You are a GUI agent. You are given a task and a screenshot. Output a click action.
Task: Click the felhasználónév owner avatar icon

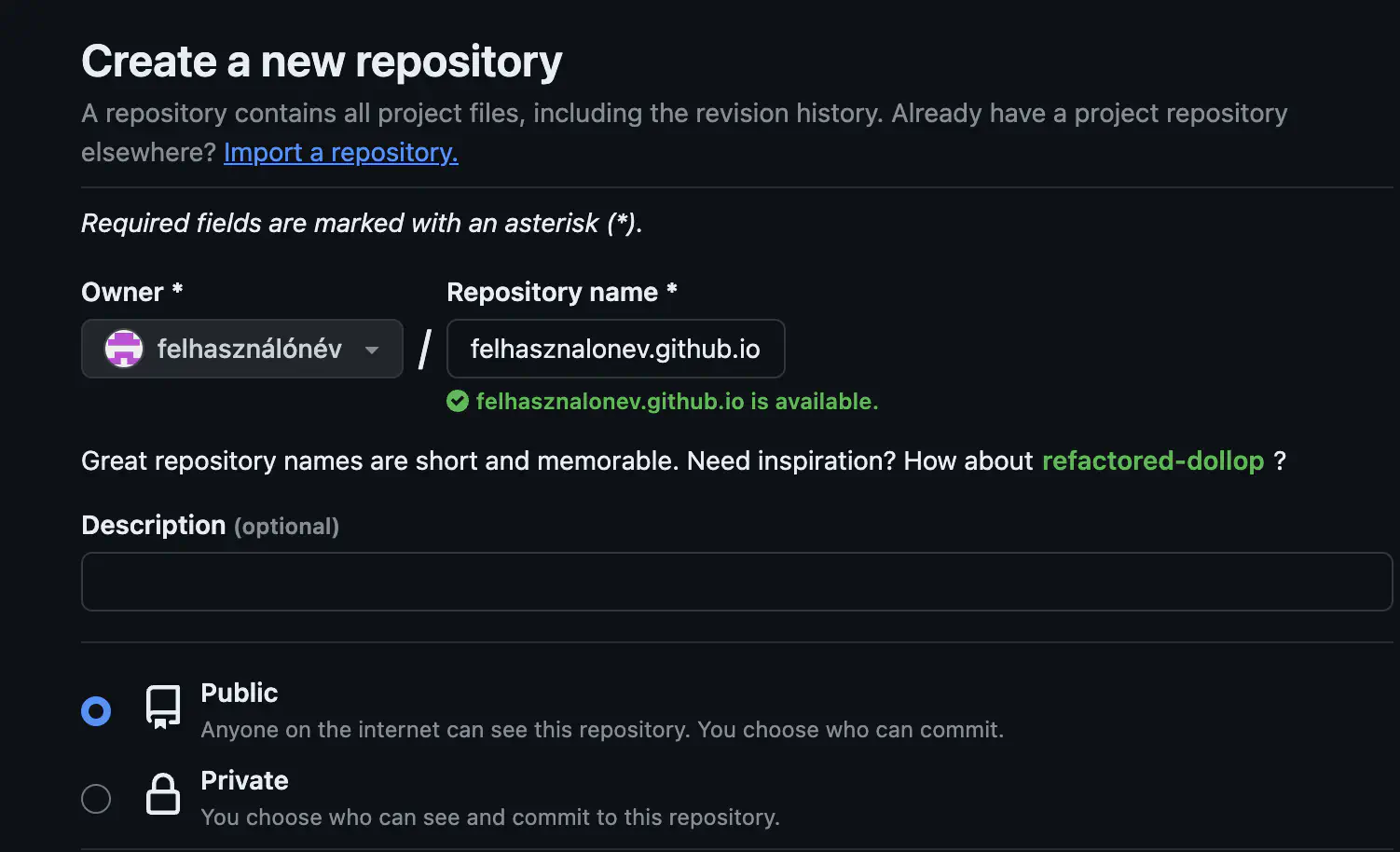(x=122, y=349)
